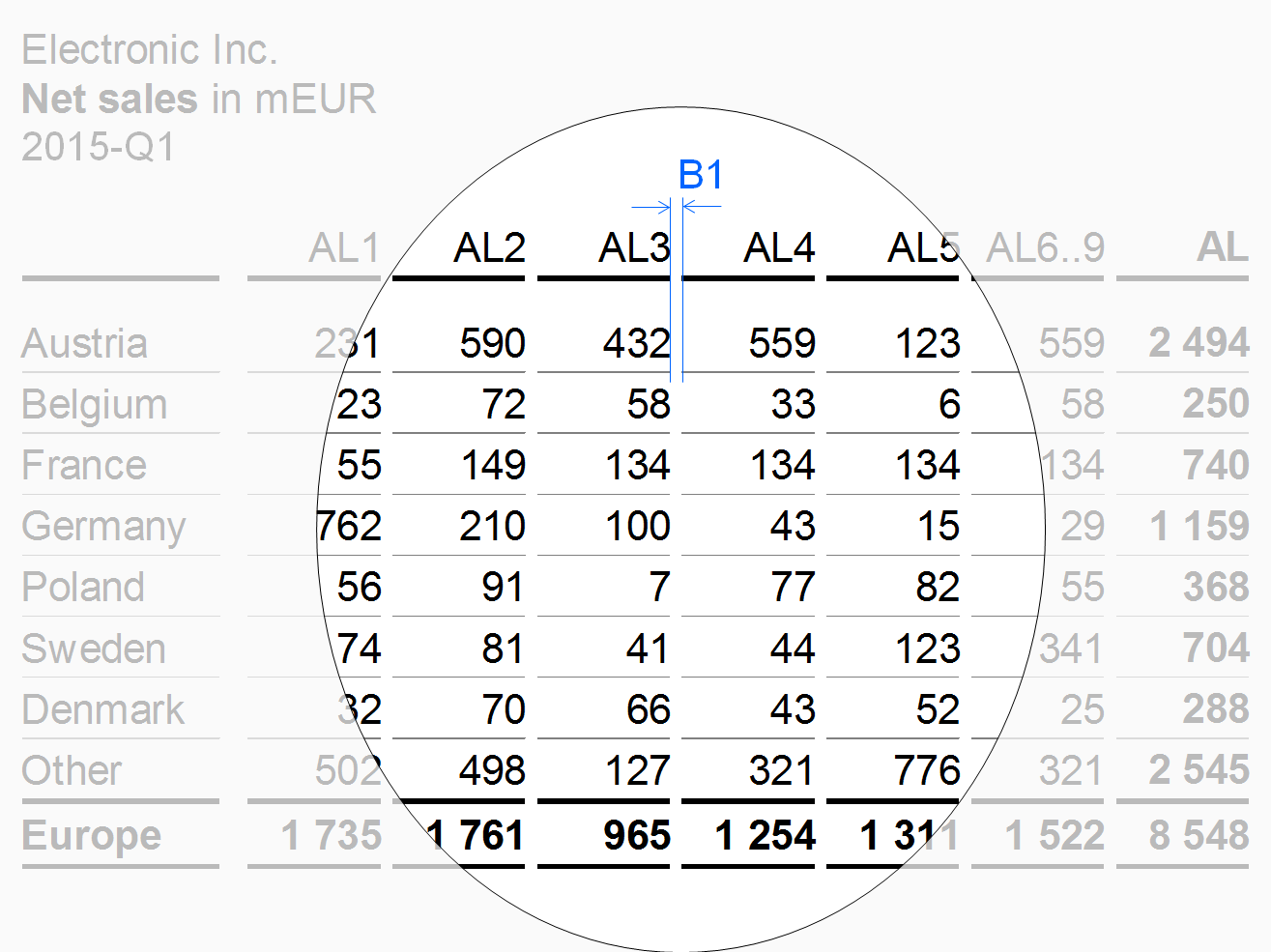Click the Sweden AL5 value 123
Viewport: 1271px width, 952px height.
(928, 649)
